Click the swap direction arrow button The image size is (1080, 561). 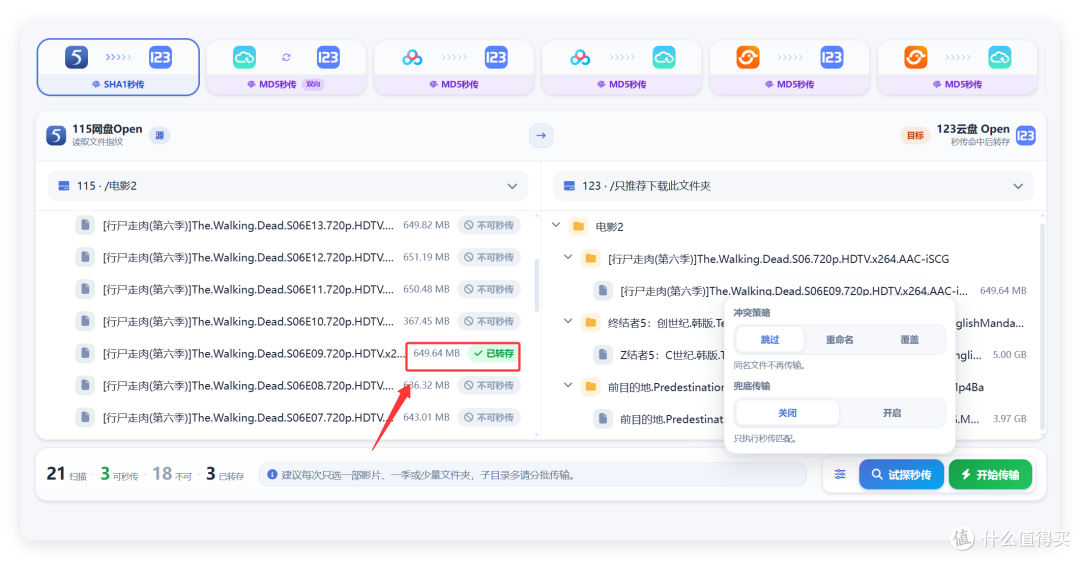[541, 135]
